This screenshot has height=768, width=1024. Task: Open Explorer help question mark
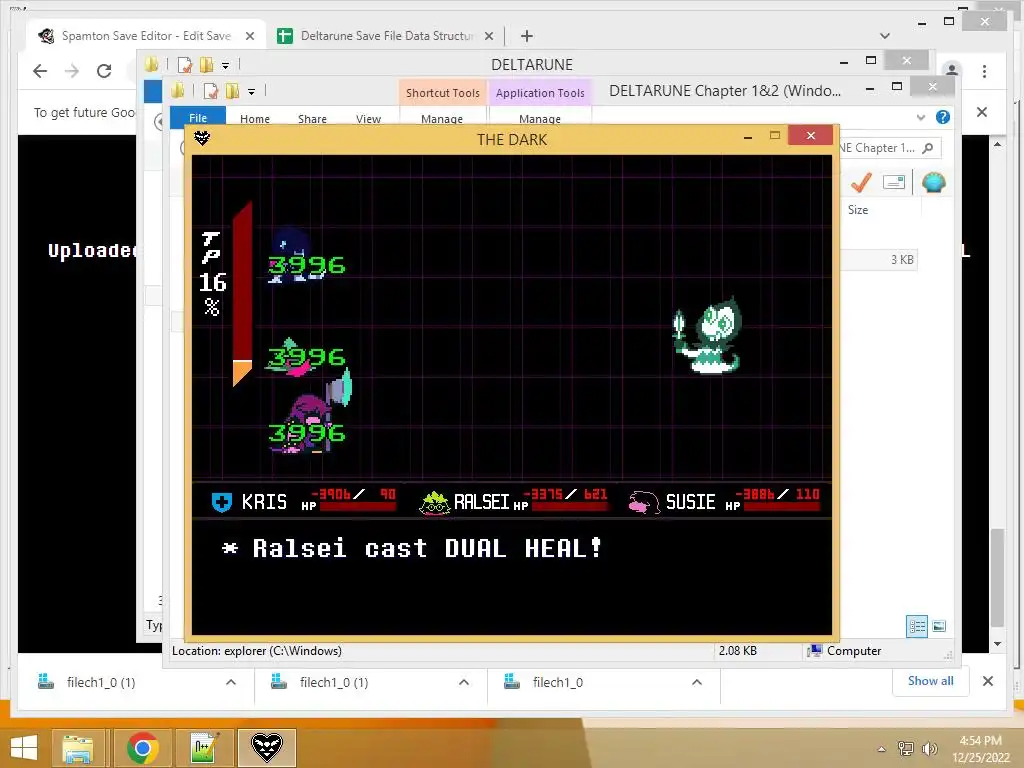click(x=942, y=118)
